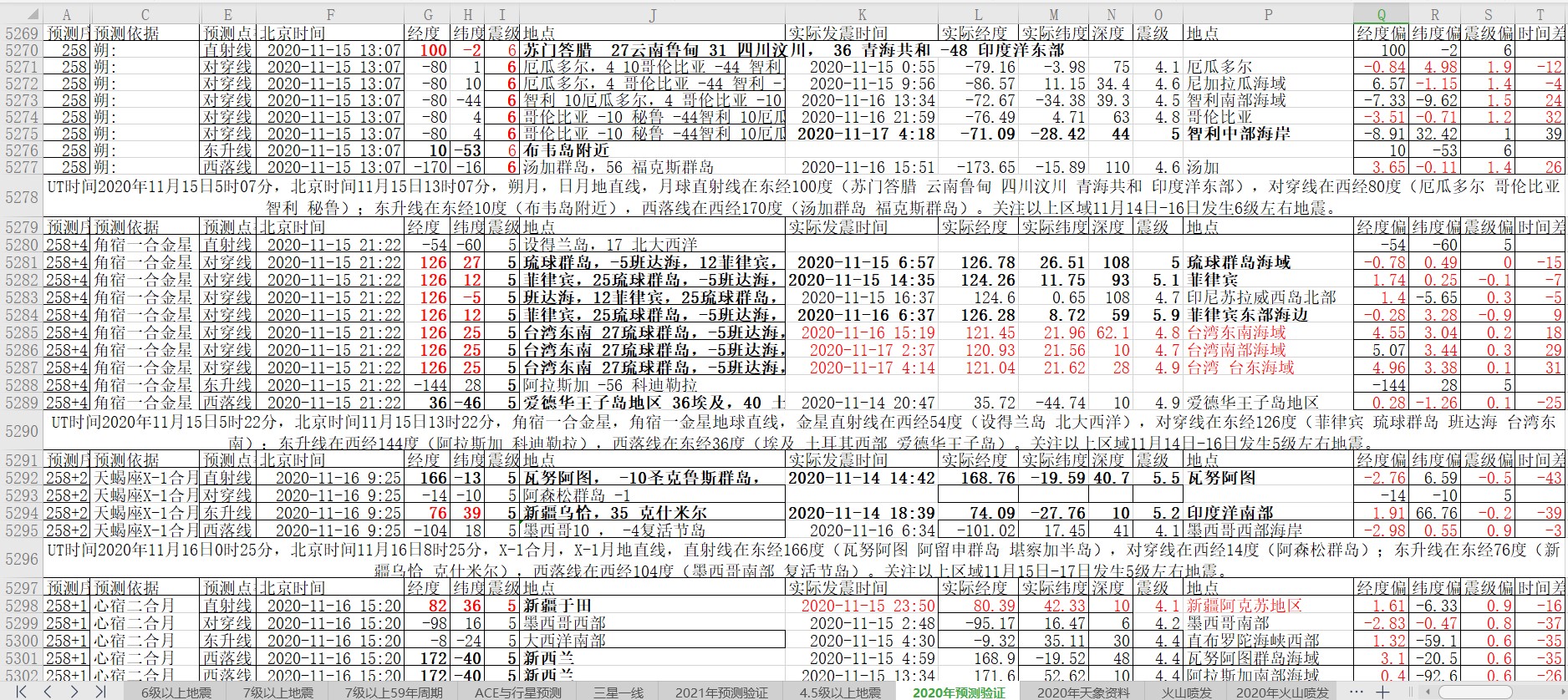
Task: Go to the next sheet tab
Action: (74, 692)
